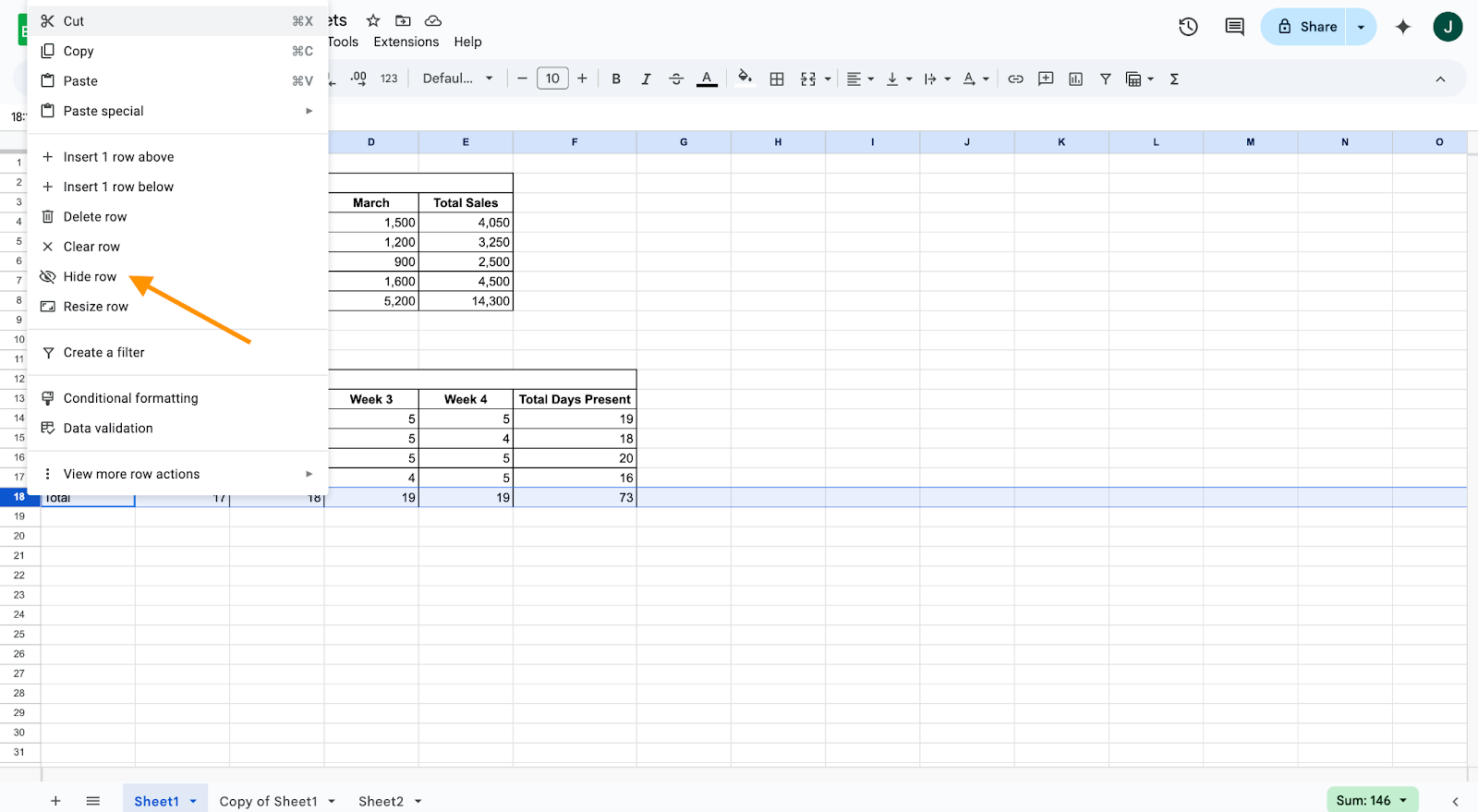This screenshot has width=1478, height=812.
Task: Open Data validation
Action: tap(177, 429)
